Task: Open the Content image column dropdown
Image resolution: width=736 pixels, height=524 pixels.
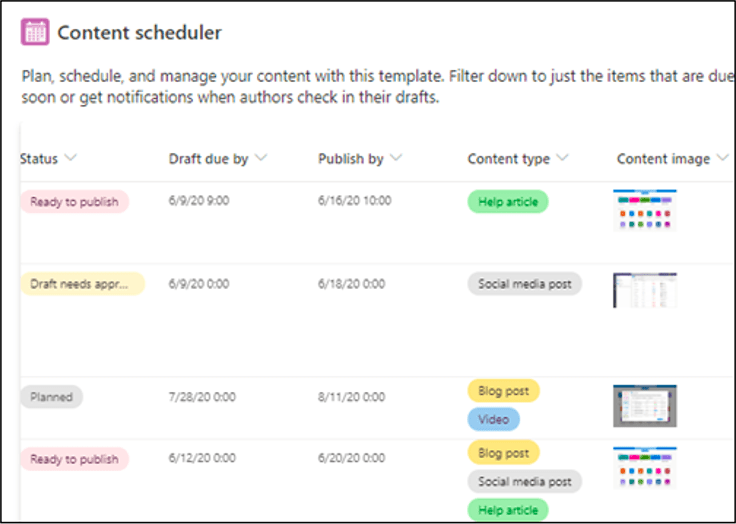Action: (x=723, y=158)
